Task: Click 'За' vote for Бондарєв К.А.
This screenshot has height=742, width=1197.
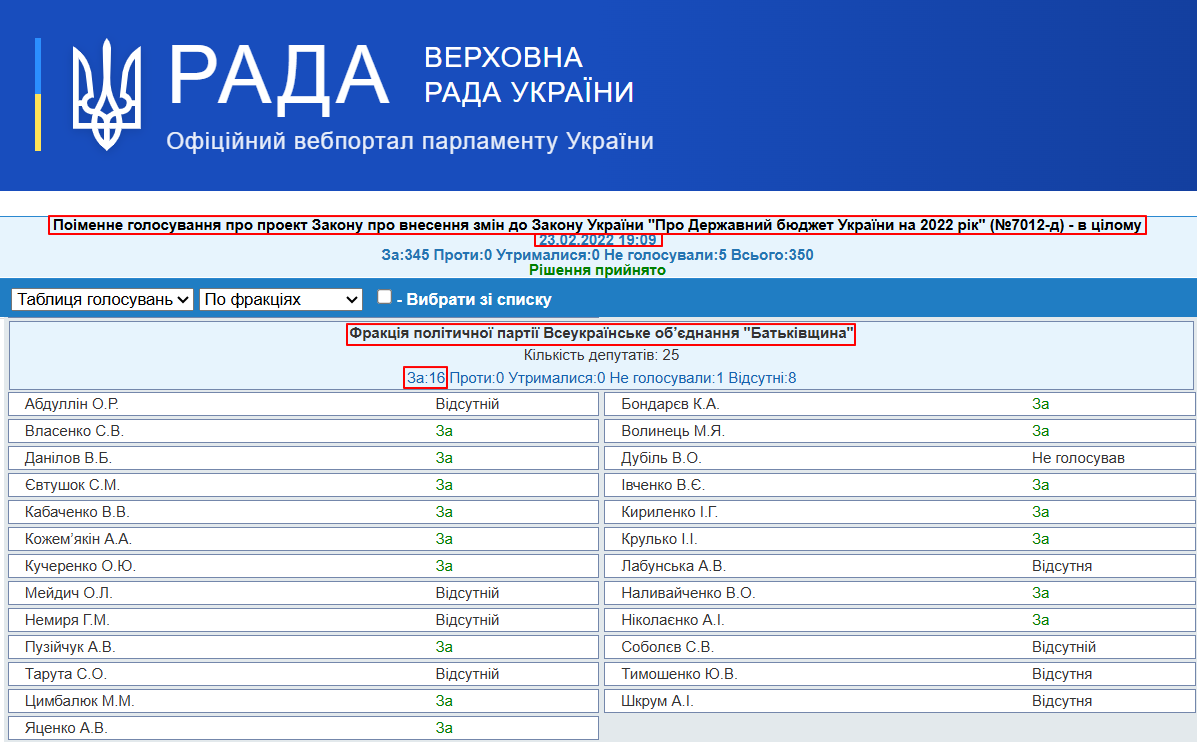Action: (1041, 404)
